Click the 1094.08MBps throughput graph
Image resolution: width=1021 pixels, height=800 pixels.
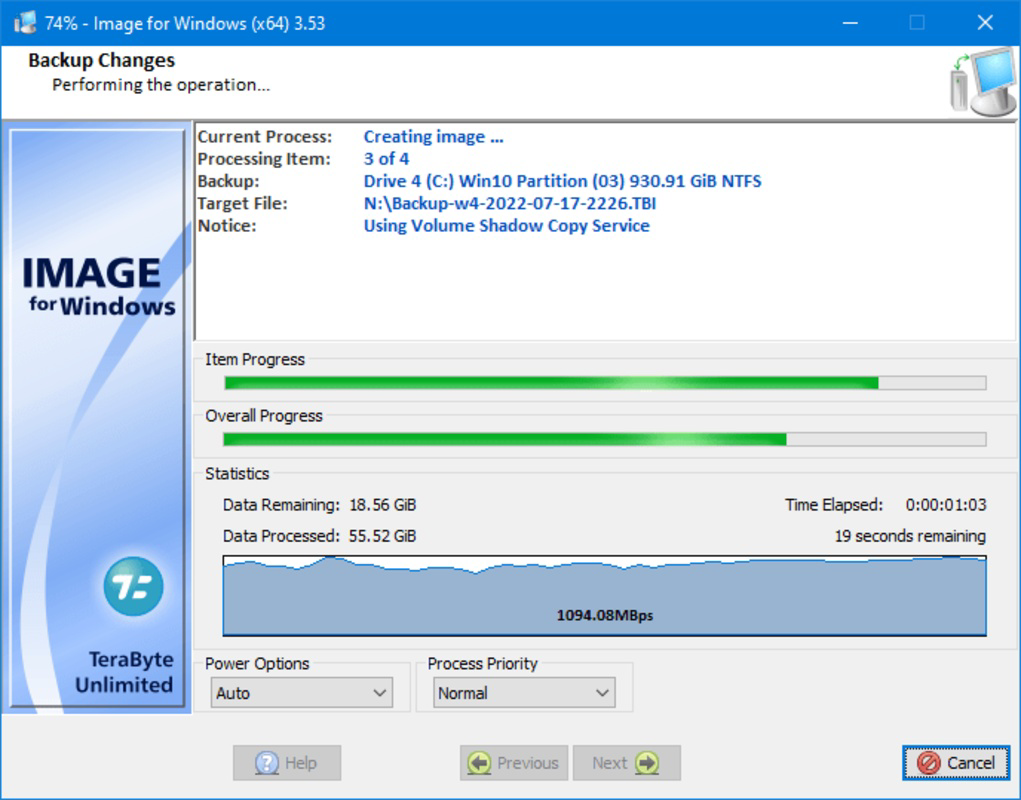(605, 590)
